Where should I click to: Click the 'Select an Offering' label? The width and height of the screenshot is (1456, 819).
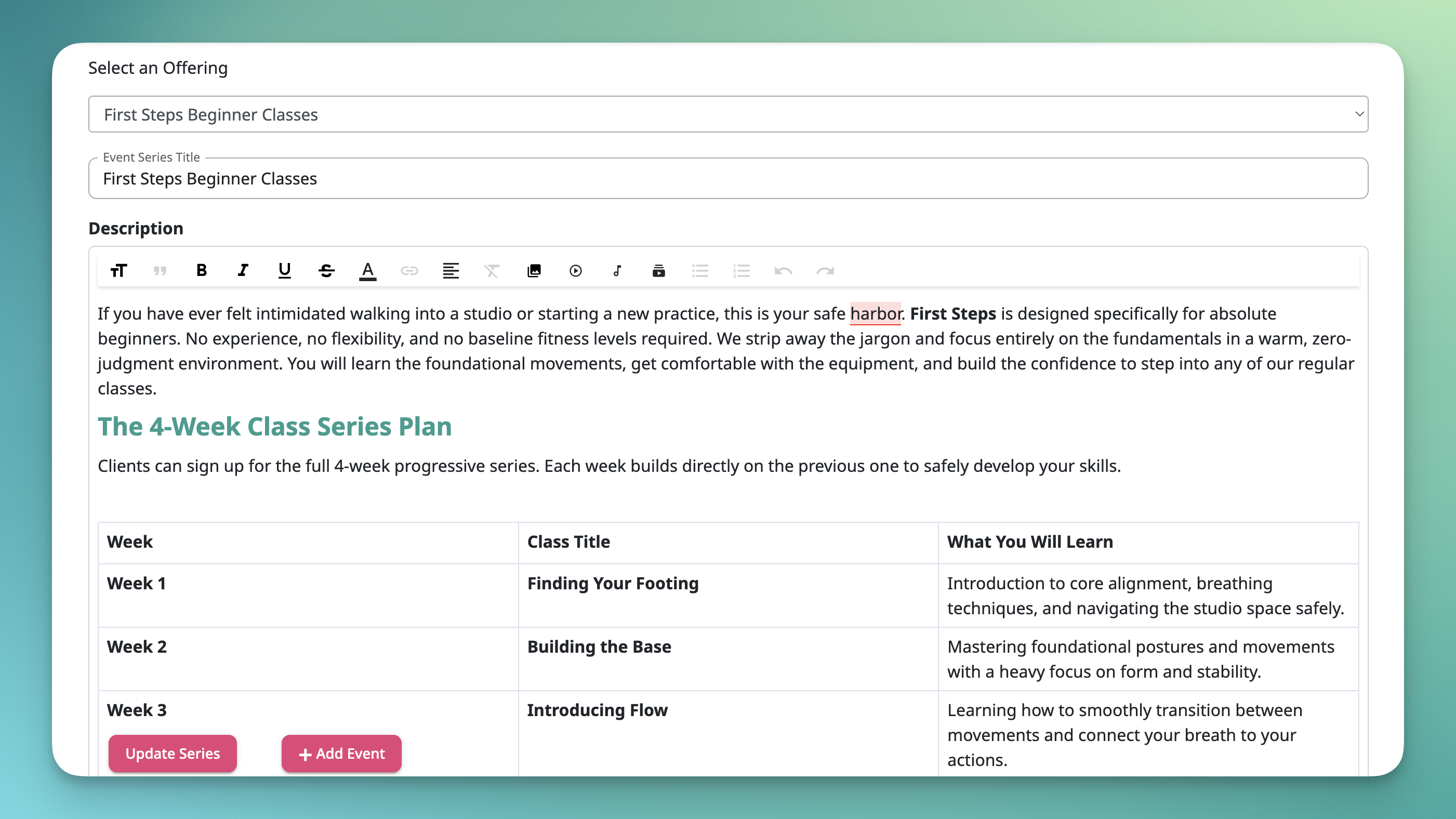[158, 68]
